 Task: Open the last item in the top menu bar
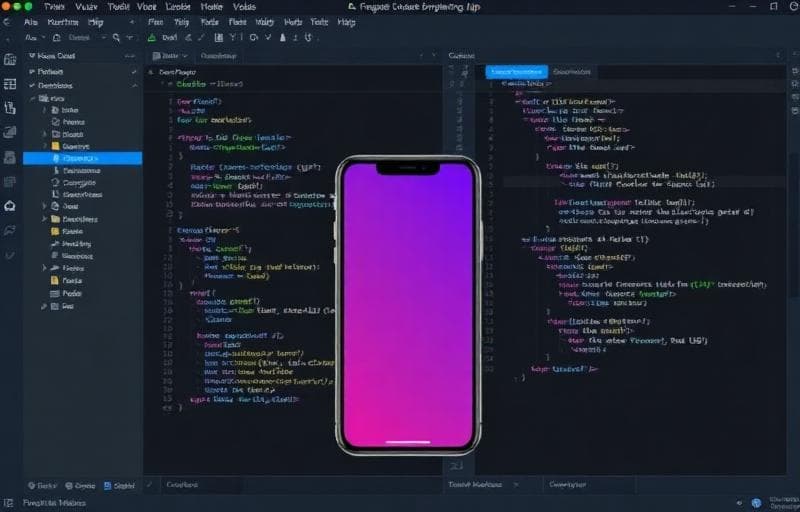coord(244,7)
